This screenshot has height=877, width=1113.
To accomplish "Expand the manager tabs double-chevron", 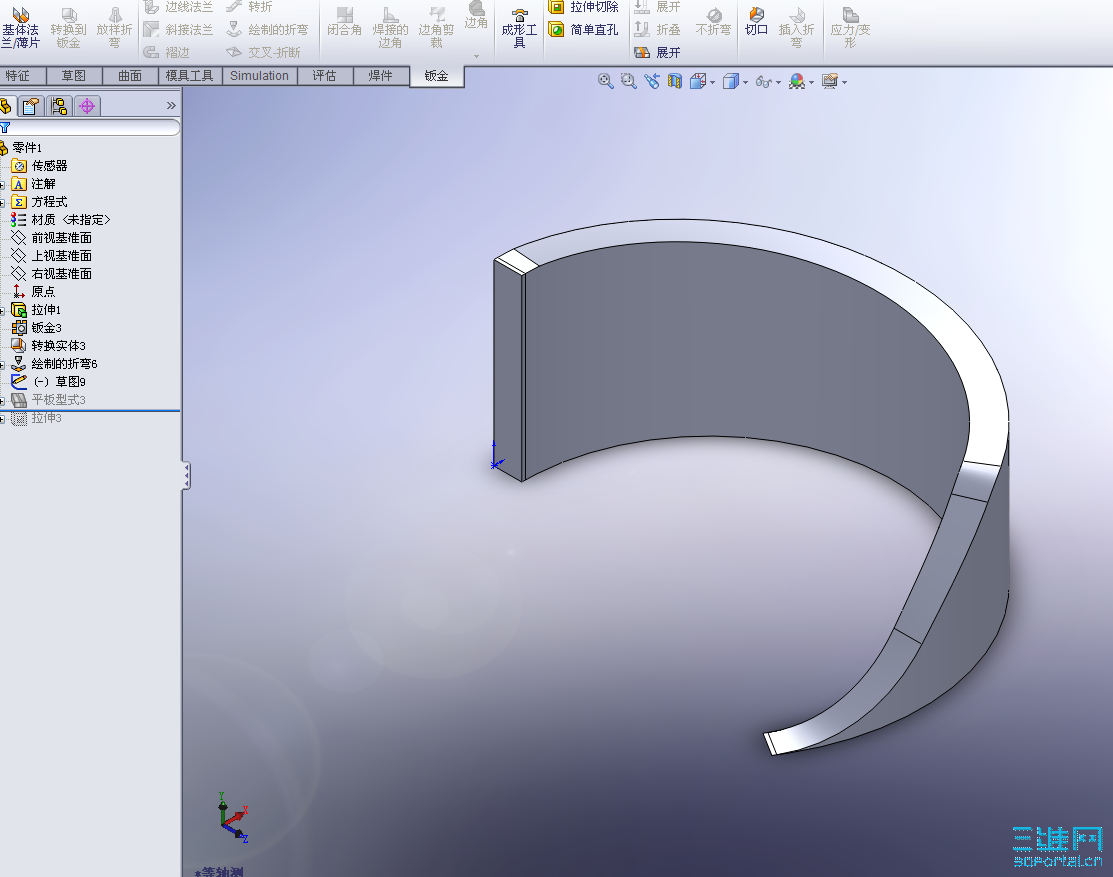I will 171,106.
